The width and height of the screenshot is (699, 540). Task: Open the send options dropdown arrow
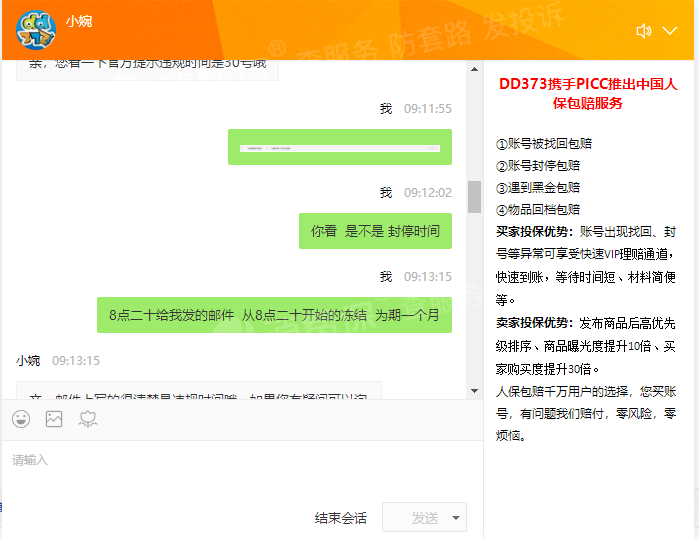tap(456, 517)
